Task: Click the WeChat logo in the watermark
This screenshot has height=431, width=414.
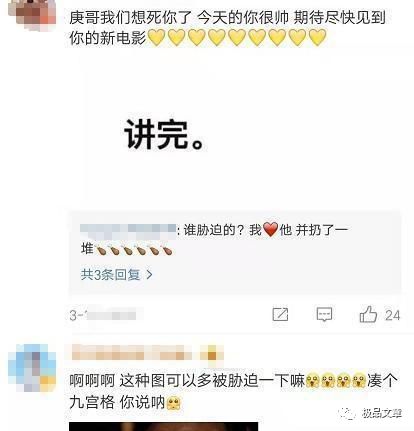Action: pyautogui.click(x=347, y=414)
